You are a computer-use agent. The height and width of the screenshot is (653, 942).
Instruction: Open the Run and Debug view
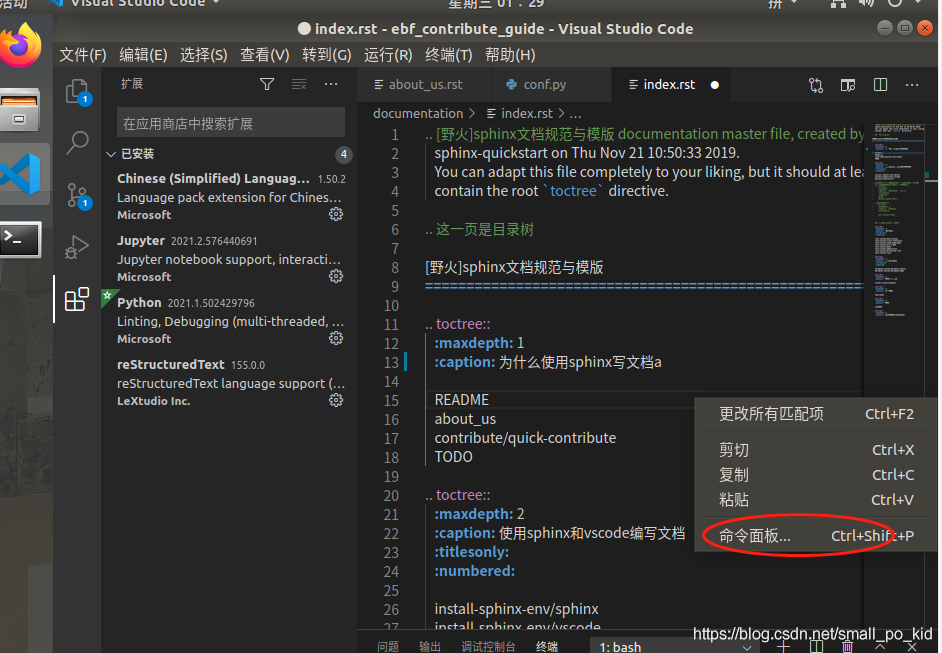[x=77, y=246]
